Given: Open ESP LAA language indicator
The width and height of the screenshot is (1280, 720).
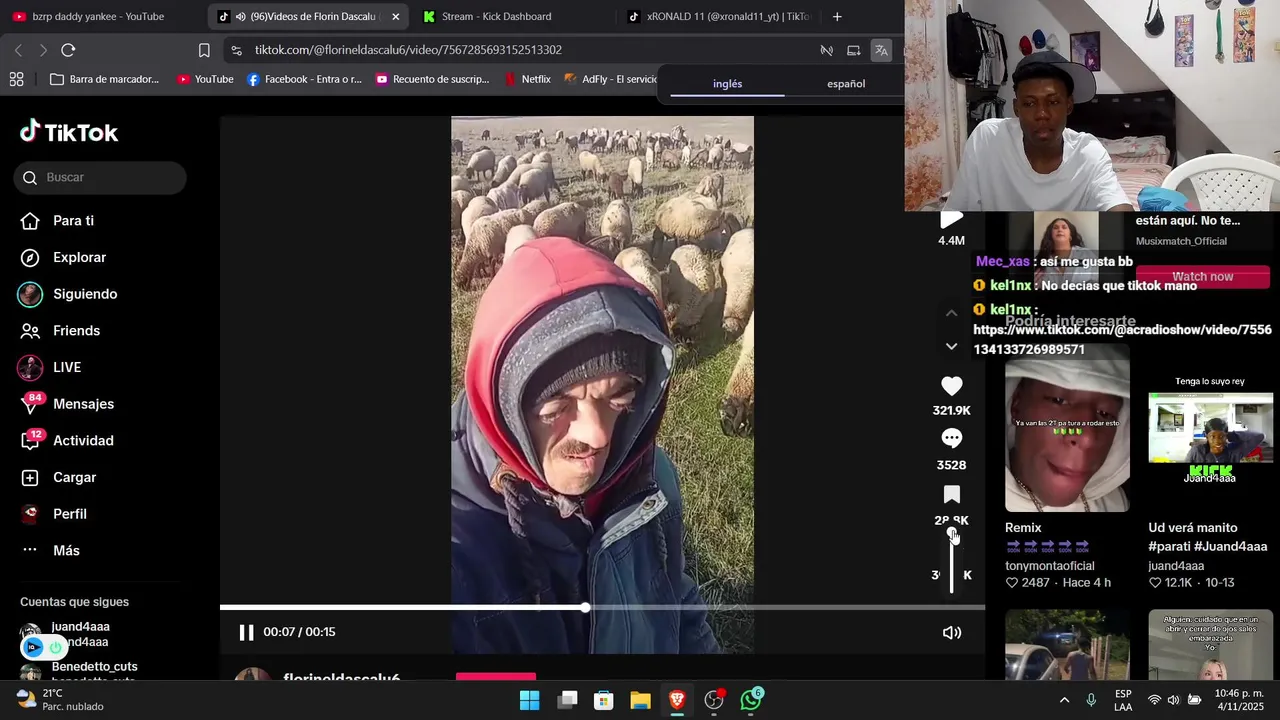Looking at the screenshot, I should click(1123, 700).
